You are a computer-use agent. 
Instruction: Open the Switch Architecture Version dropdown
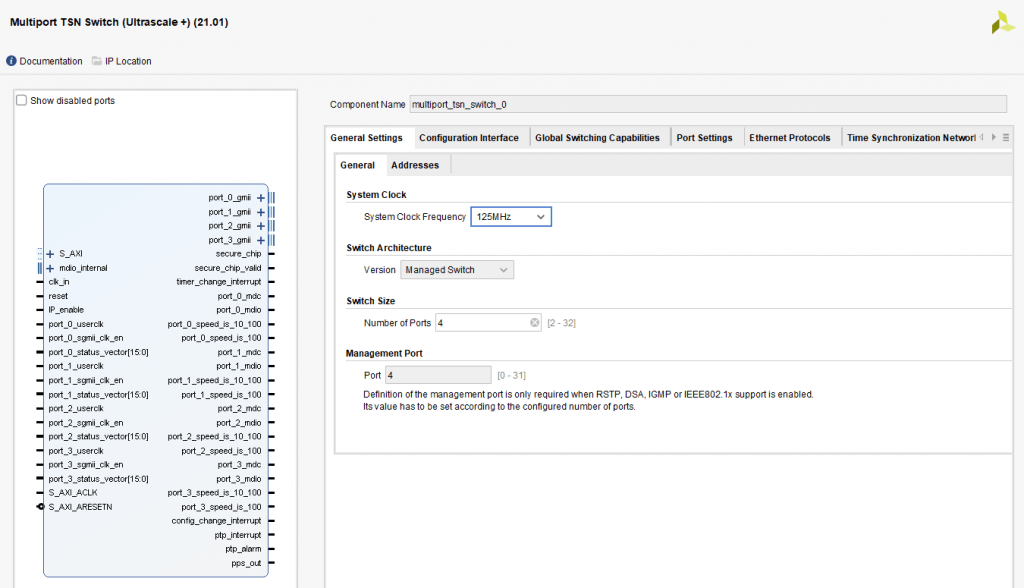click(x=457, y=270)
